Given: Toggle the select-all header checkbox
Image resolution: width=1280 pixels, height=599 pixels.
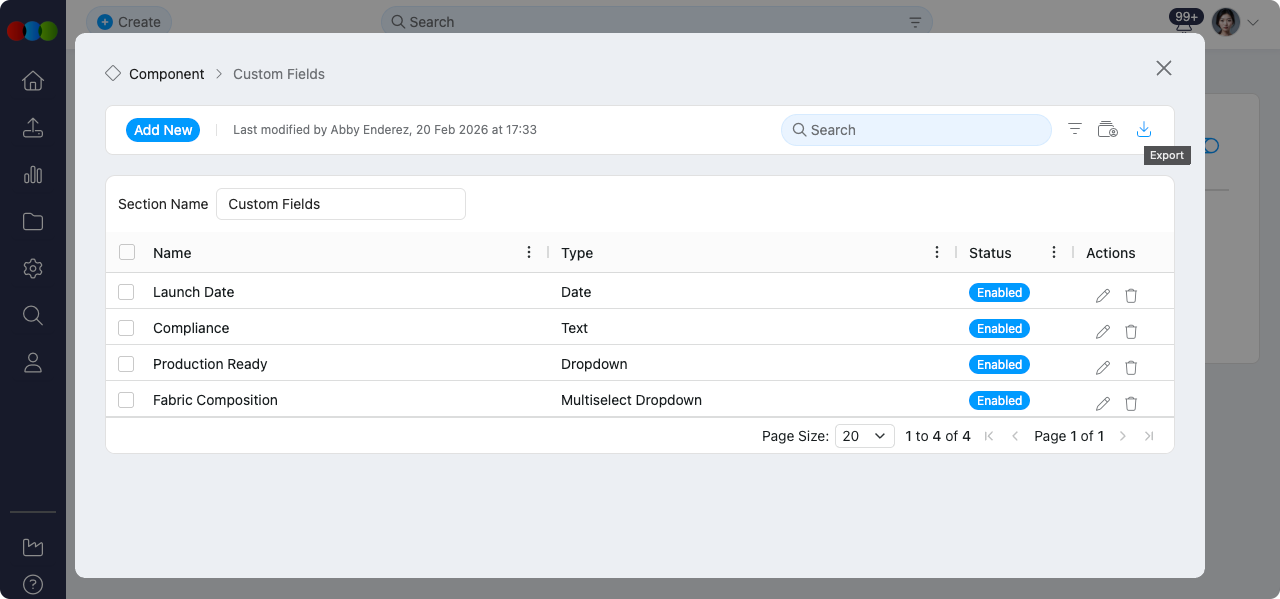Looking at the screenshot, I should point(127,252).
